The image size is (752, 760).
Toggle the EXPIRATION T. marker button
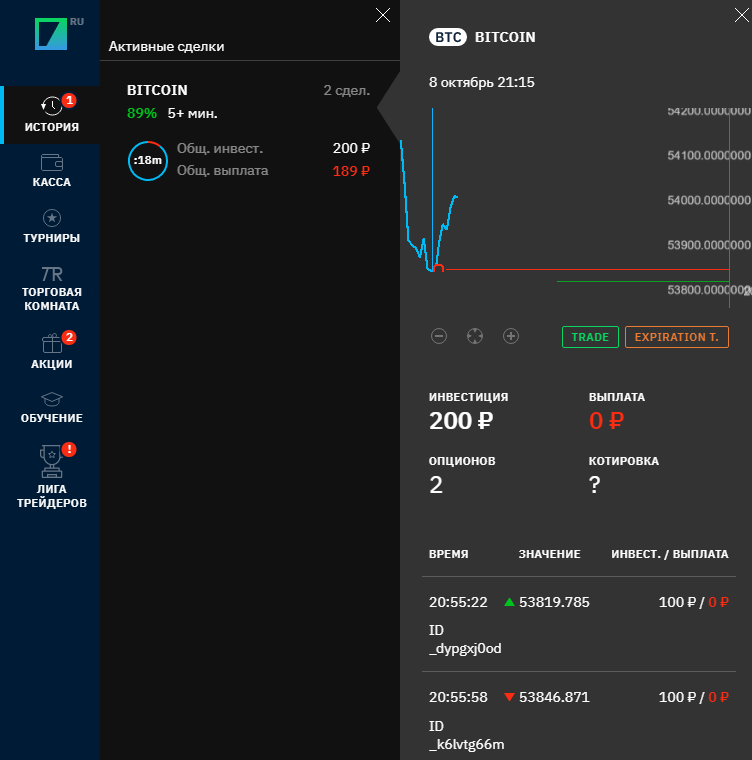click(x=677, y=337)
